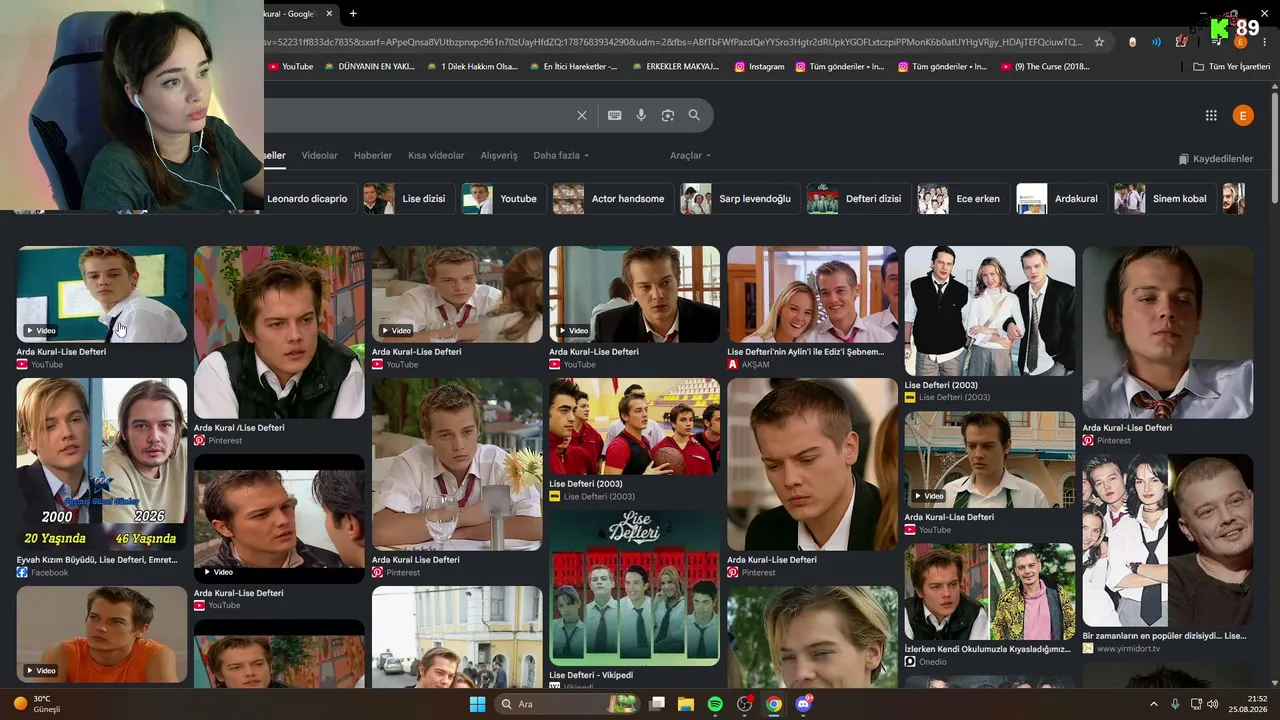
Task: Click the 'Arda Kural /Lise Defteri' Pinterest caption
Action: [x=239, y=428]
